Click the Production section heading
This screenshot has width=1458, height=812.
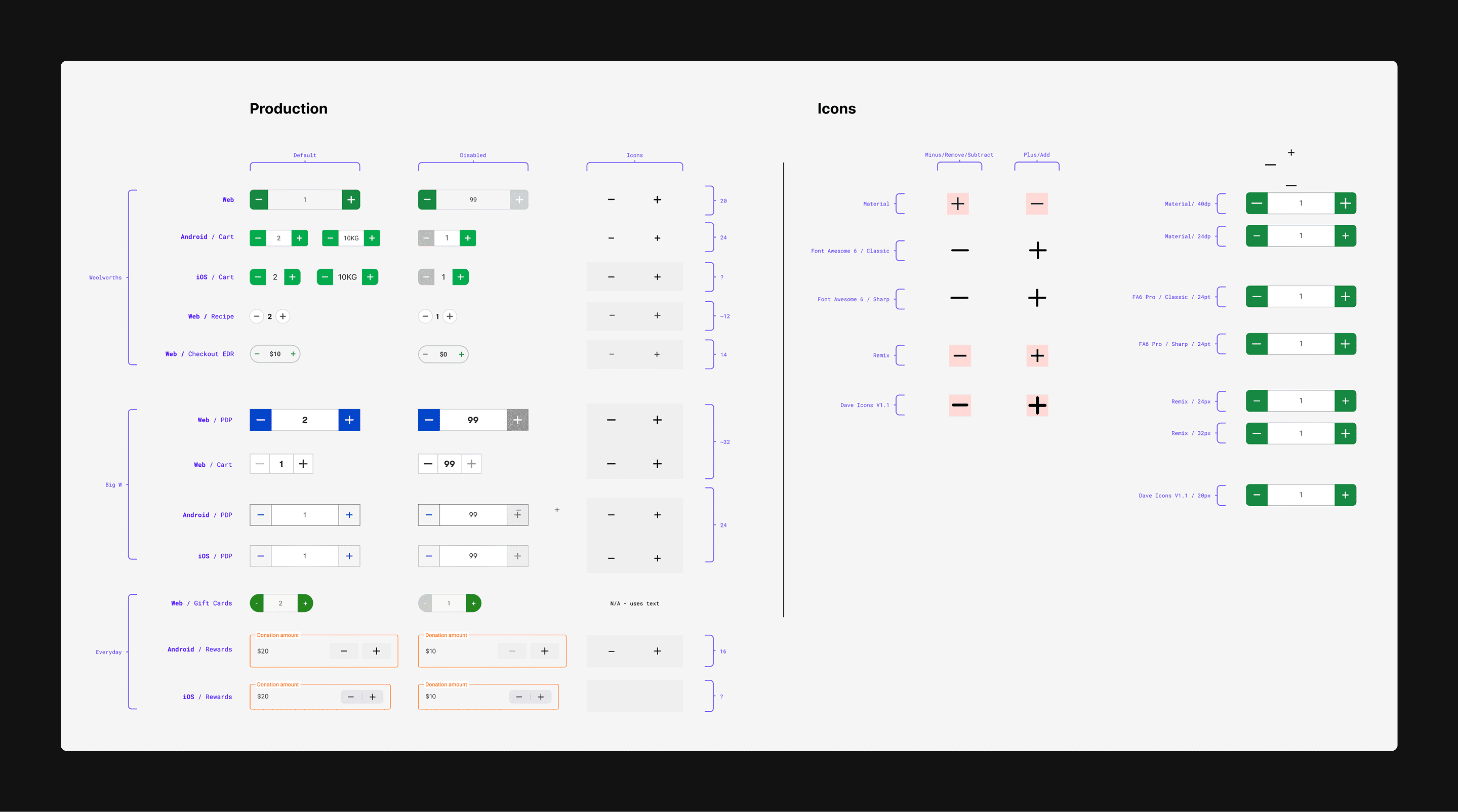pos(289,108)
